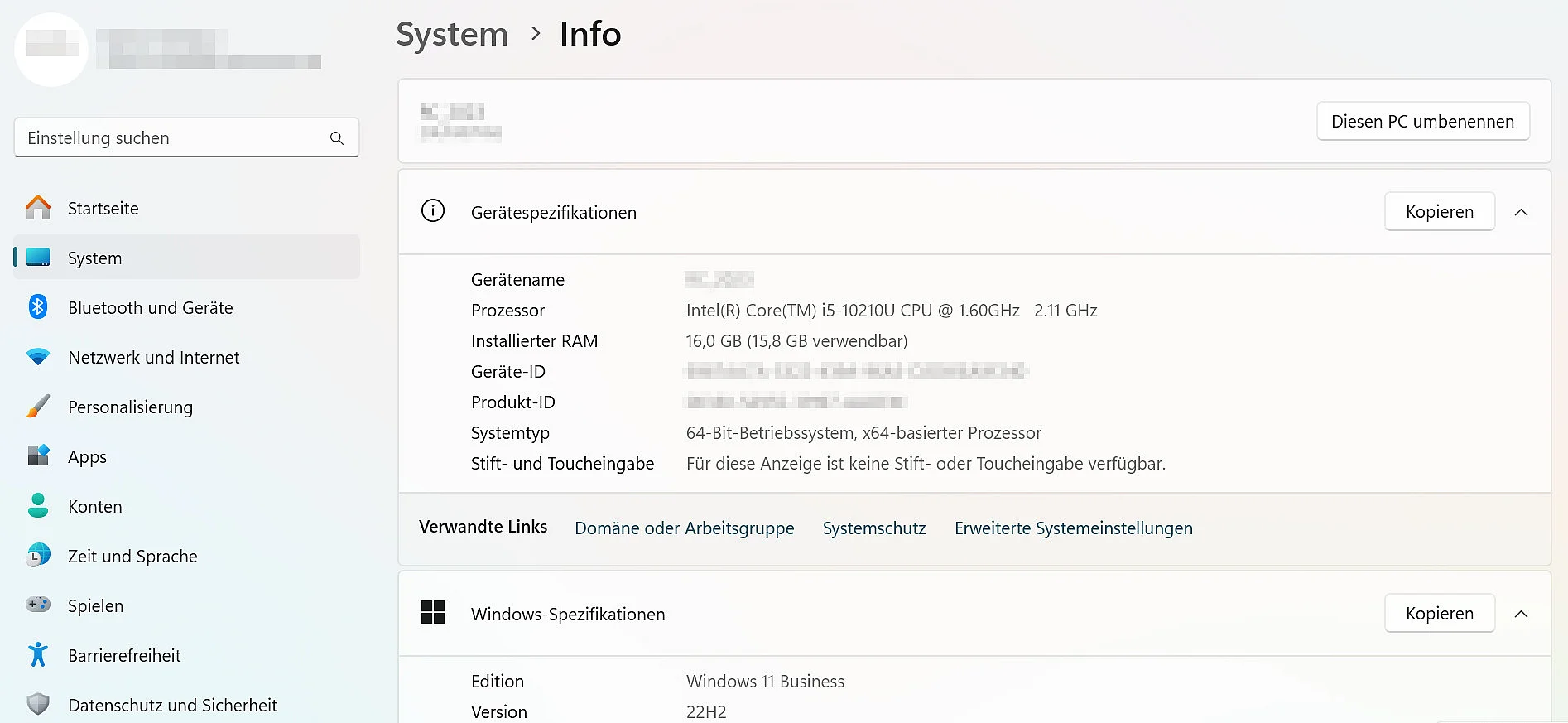Open the Spielen gamepad icon
Screen dimensions: 1568x723
pyautogui.click(x=38, y=605)
